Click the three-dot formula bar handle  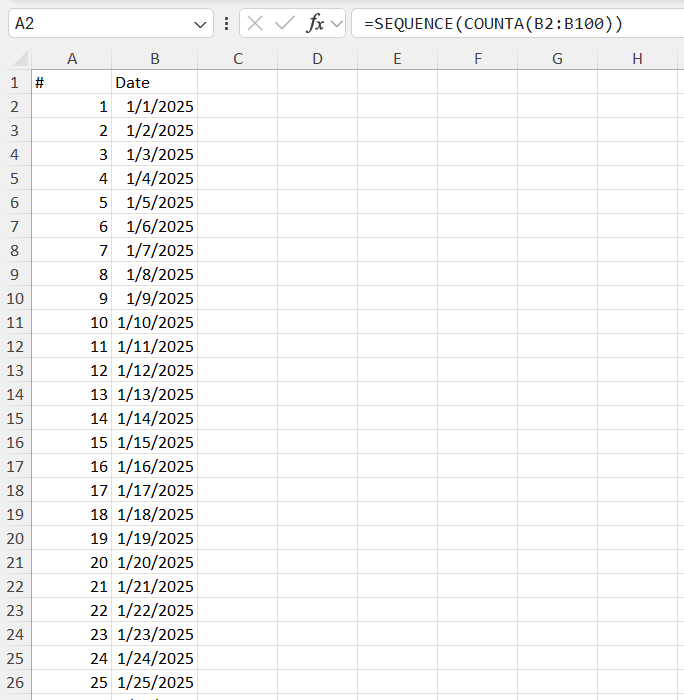[226, 23]
